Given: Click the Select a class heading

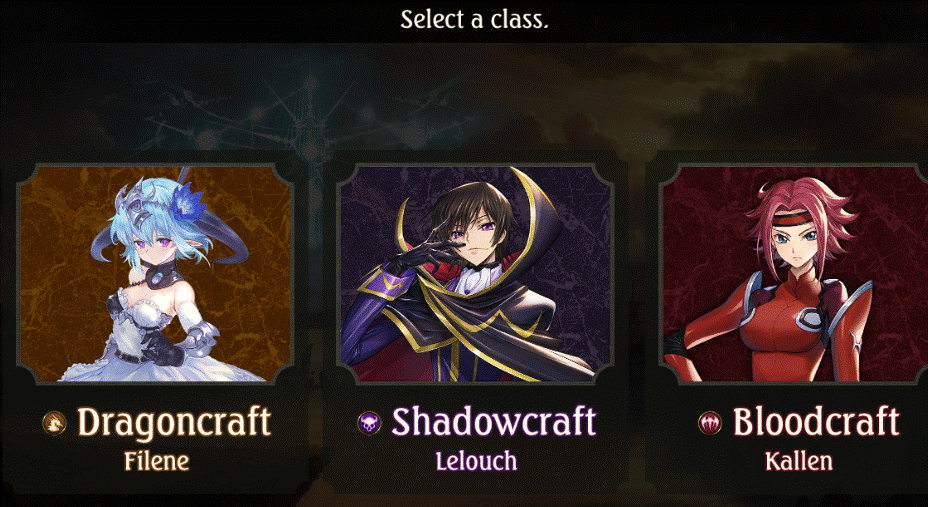Looking at the screenshot, I should (475, 20).
